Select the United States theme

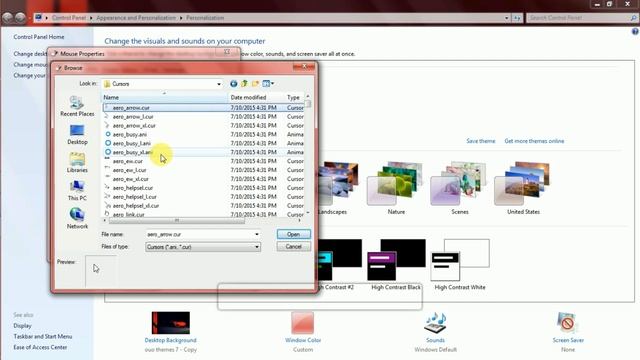[x=523, y=188]
